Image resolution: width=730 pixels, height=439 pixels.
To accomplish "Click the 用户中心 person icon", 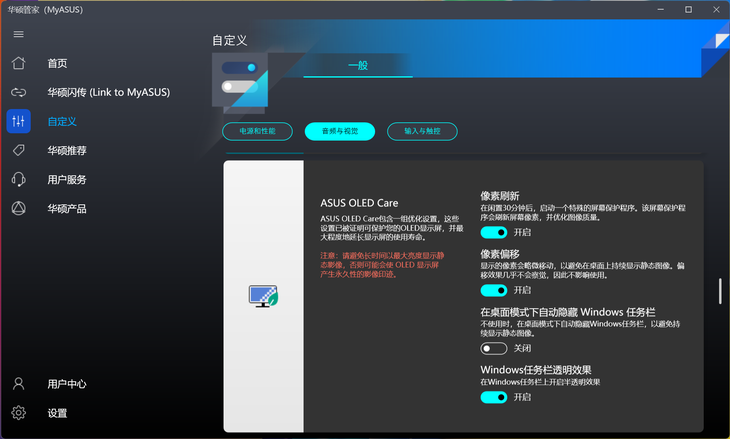I will tap(19, 384).
